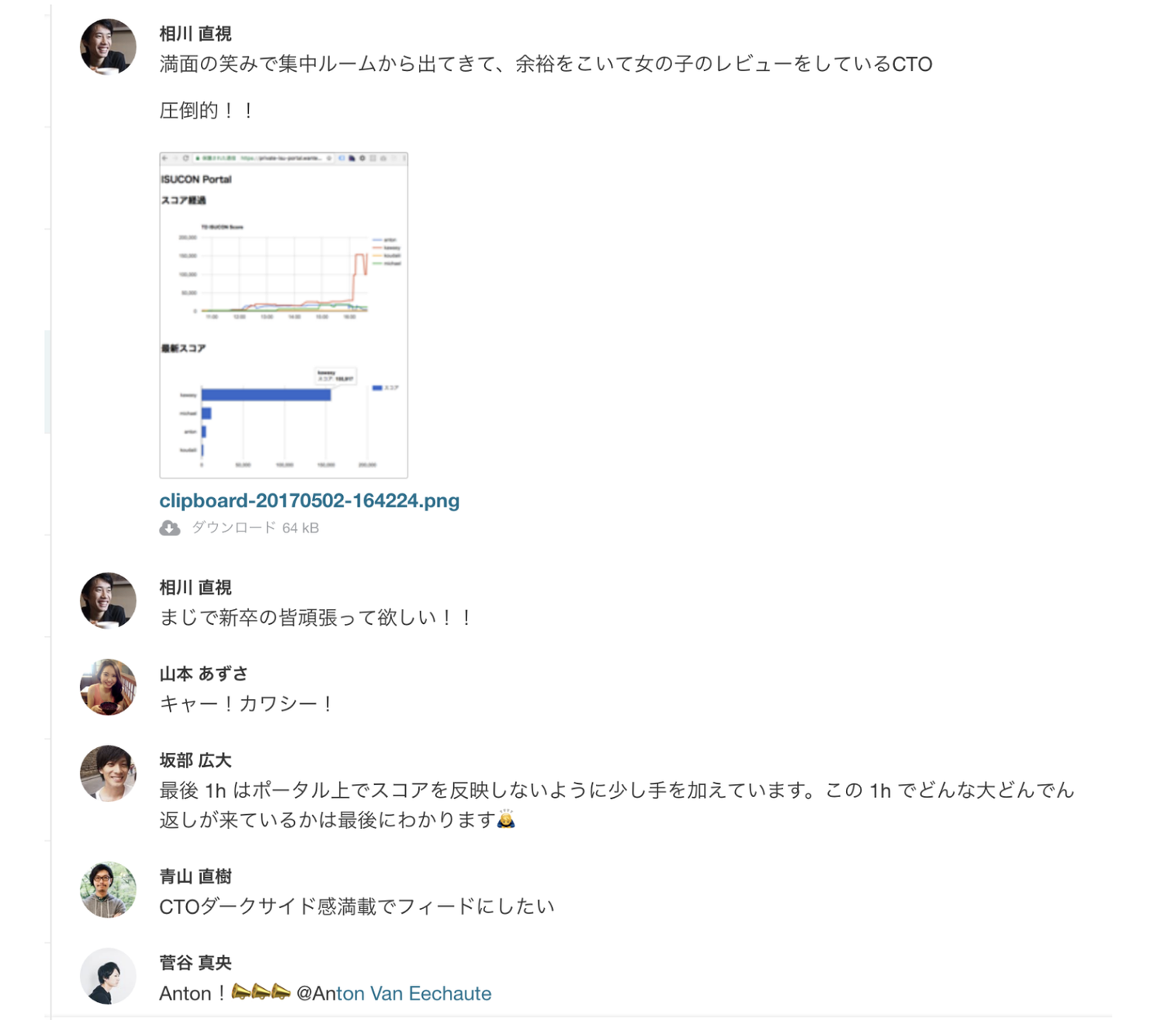The image size is (1176, 1020).
Task: Click the message text 圧倒的！！
Action: [207, 110]
